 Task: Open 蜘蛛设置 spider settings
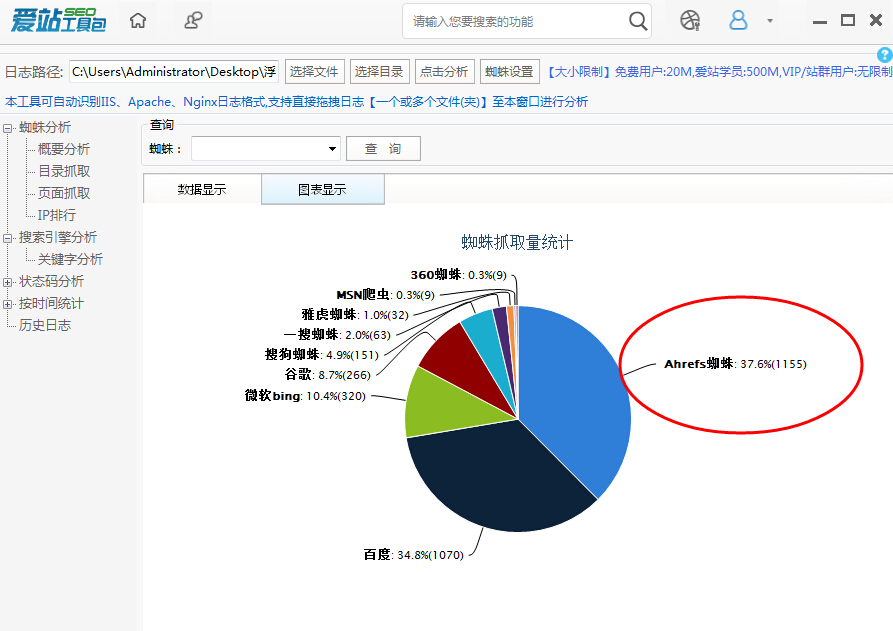click(509, 72)
